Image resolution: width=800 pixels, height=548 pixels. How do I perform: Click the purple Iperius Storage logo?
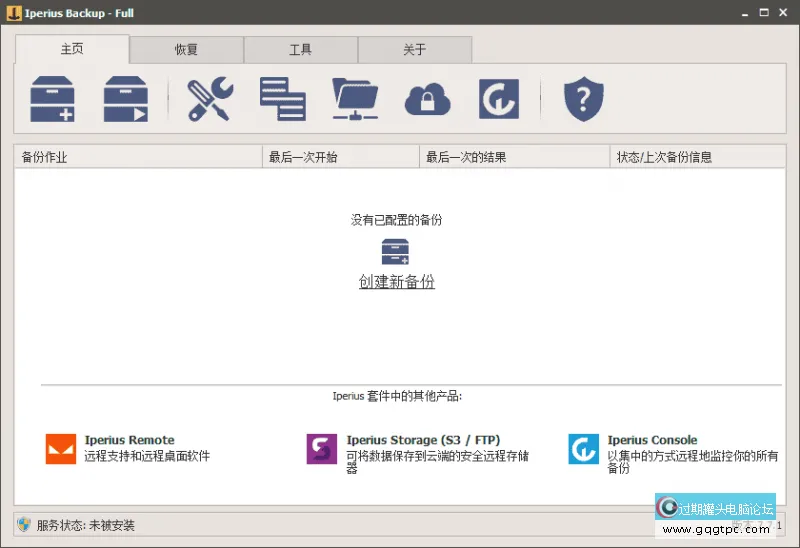point(322,449)
